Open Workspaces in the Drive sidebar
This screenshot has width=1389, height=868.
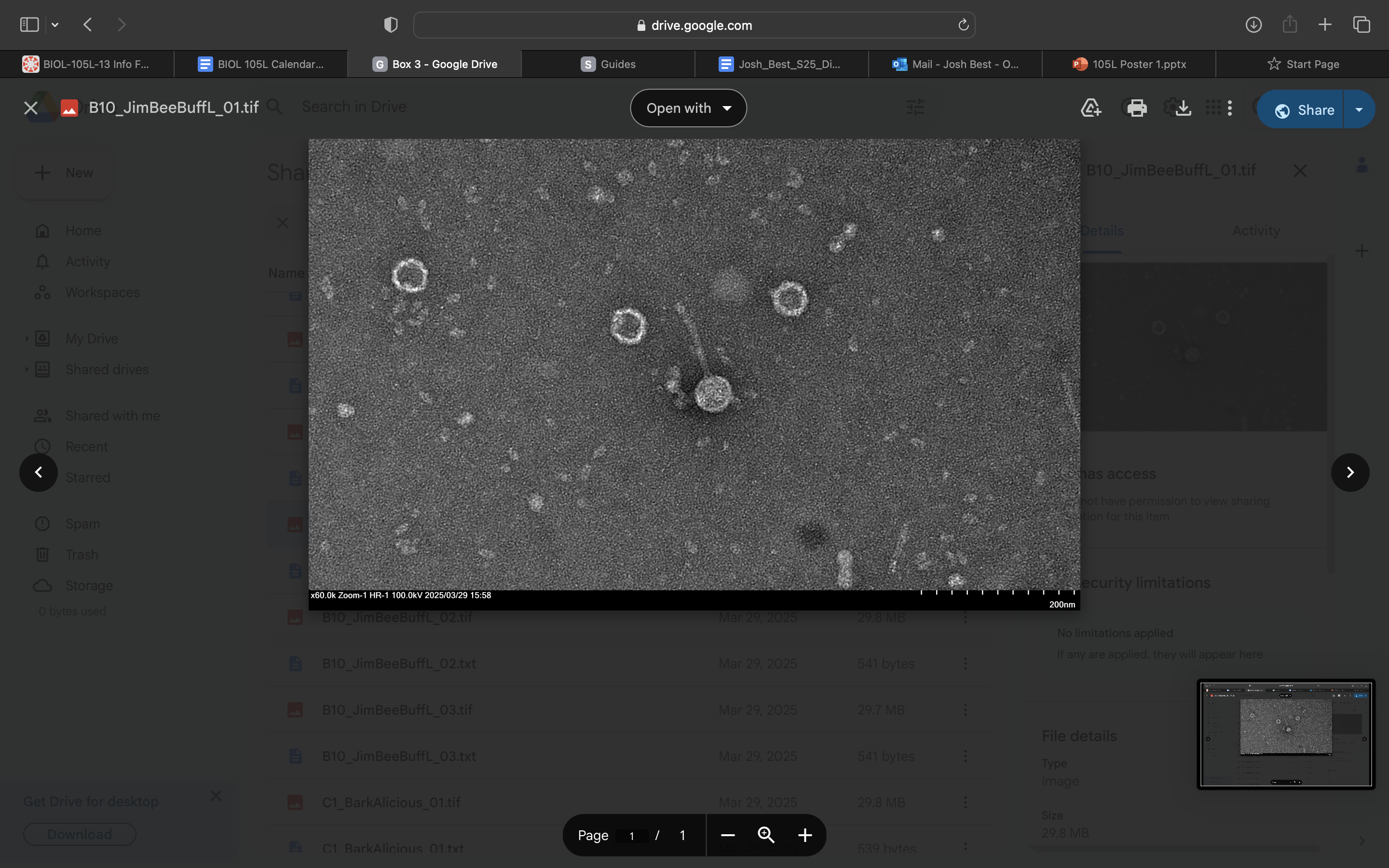click(x=102, y=293)
